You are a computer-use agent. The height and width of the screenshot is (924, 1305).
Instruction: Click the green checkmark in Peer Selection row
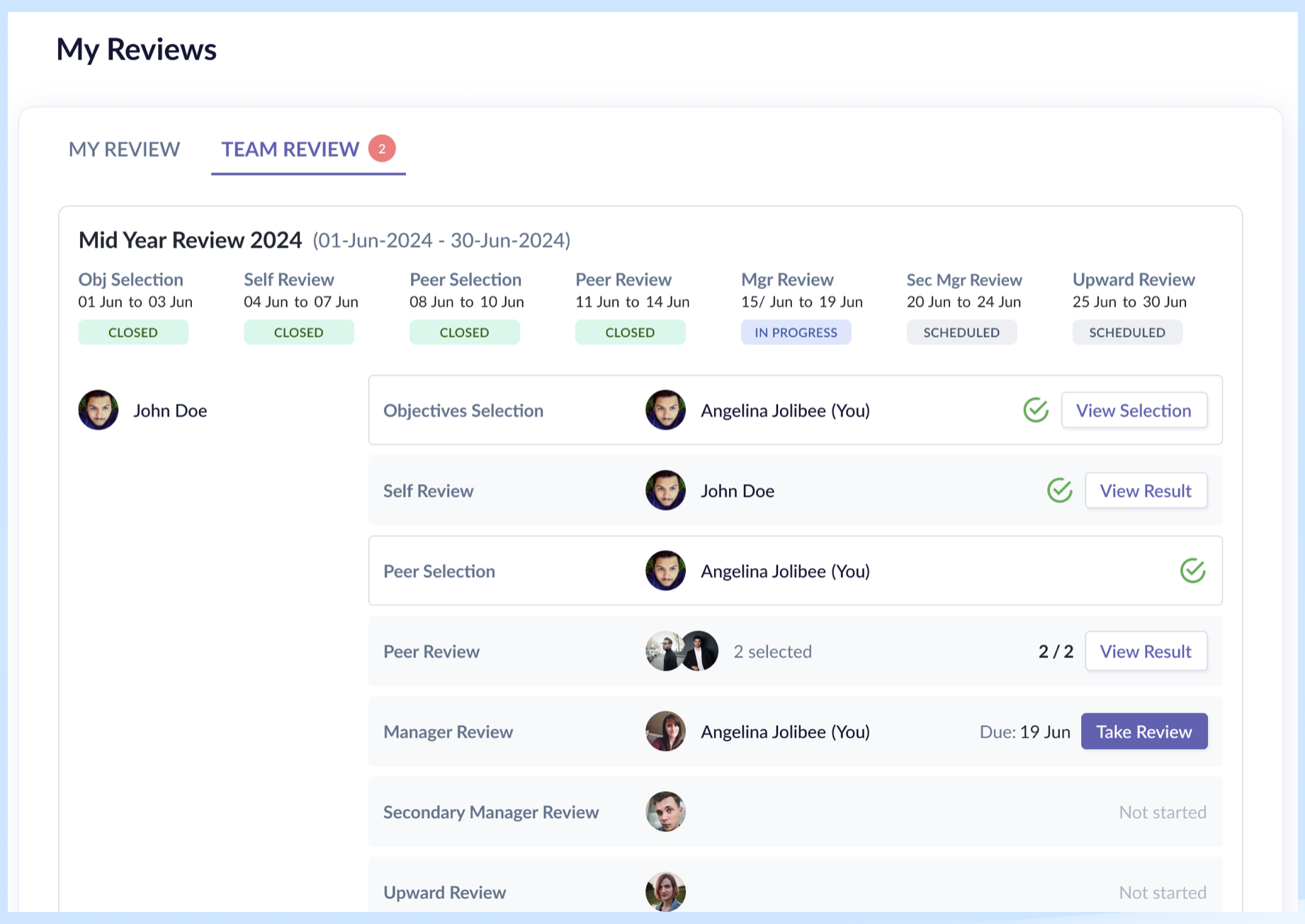pos(1192,571)
